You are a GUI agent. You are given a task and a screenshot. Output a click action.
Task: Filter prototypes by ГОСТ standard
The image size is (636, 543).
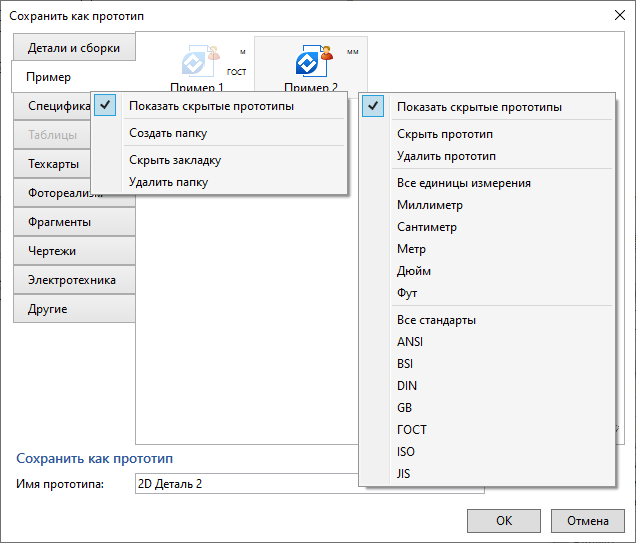click(411, 430)
